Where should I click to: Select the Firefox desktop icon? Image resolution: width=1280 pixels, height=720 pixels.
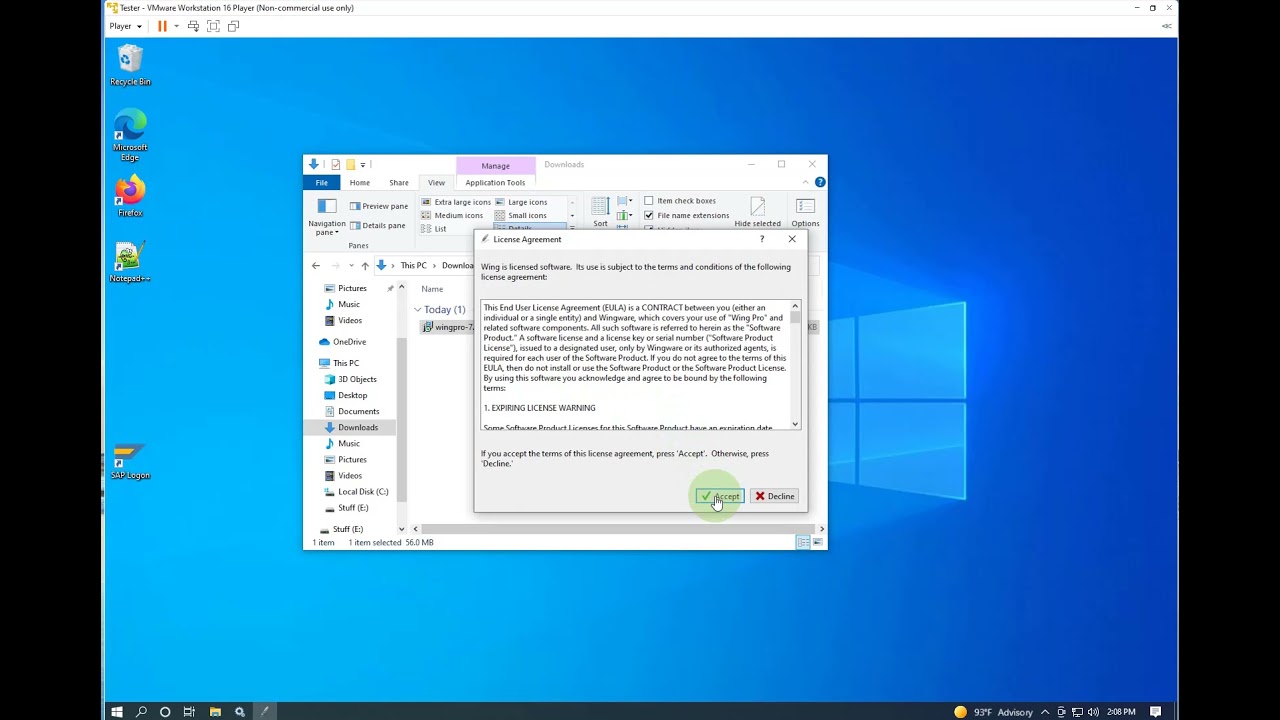(130, 197)
